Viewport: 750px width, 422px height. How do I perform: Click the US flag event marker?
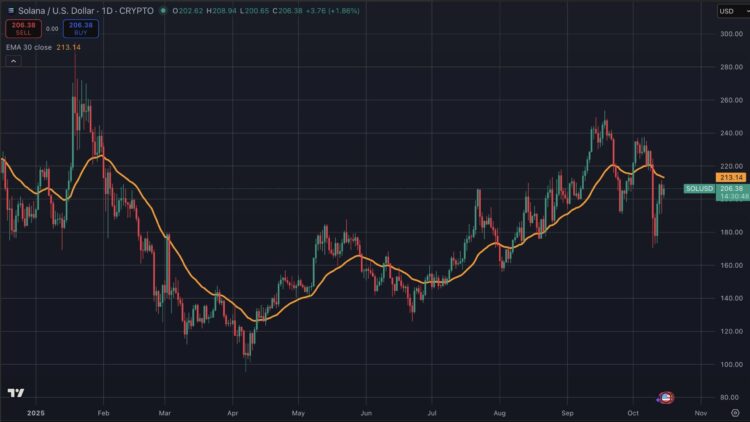(x=667, y=397)
